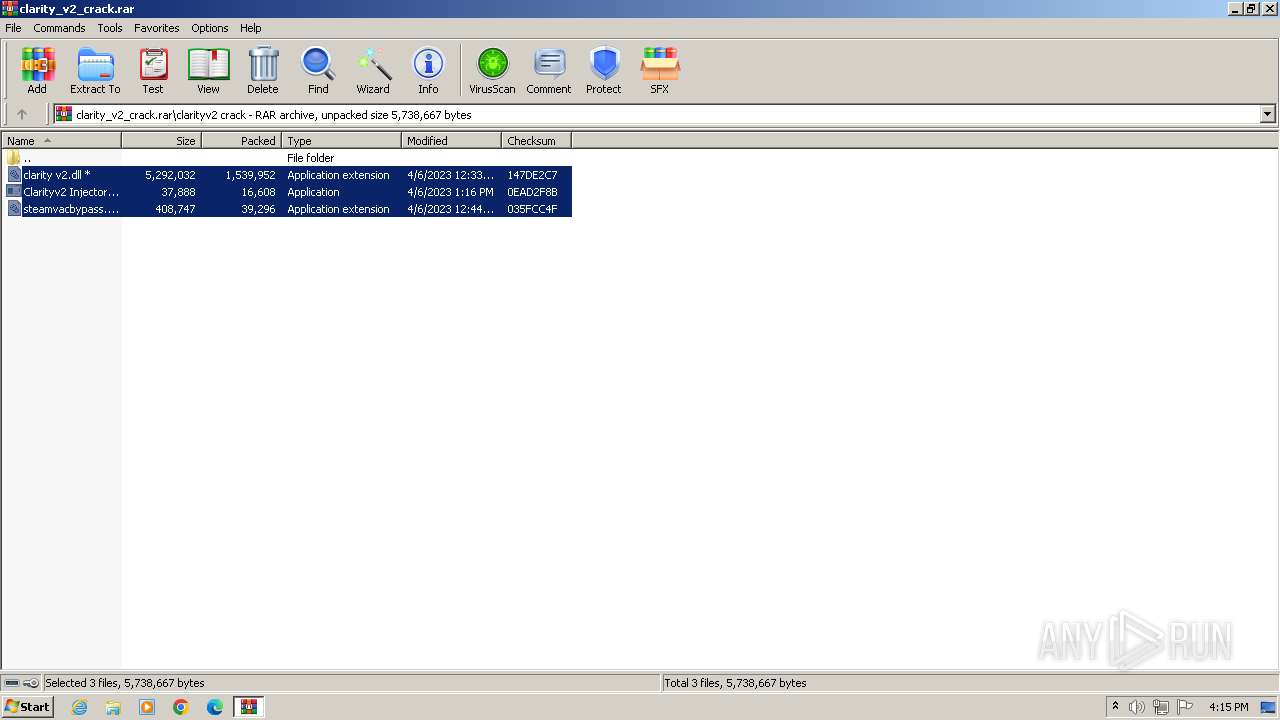The height and width of the screenshot is (720, 1280).
Task: Click the volume speaker tray icon
Action: [x=1137, y=707]
